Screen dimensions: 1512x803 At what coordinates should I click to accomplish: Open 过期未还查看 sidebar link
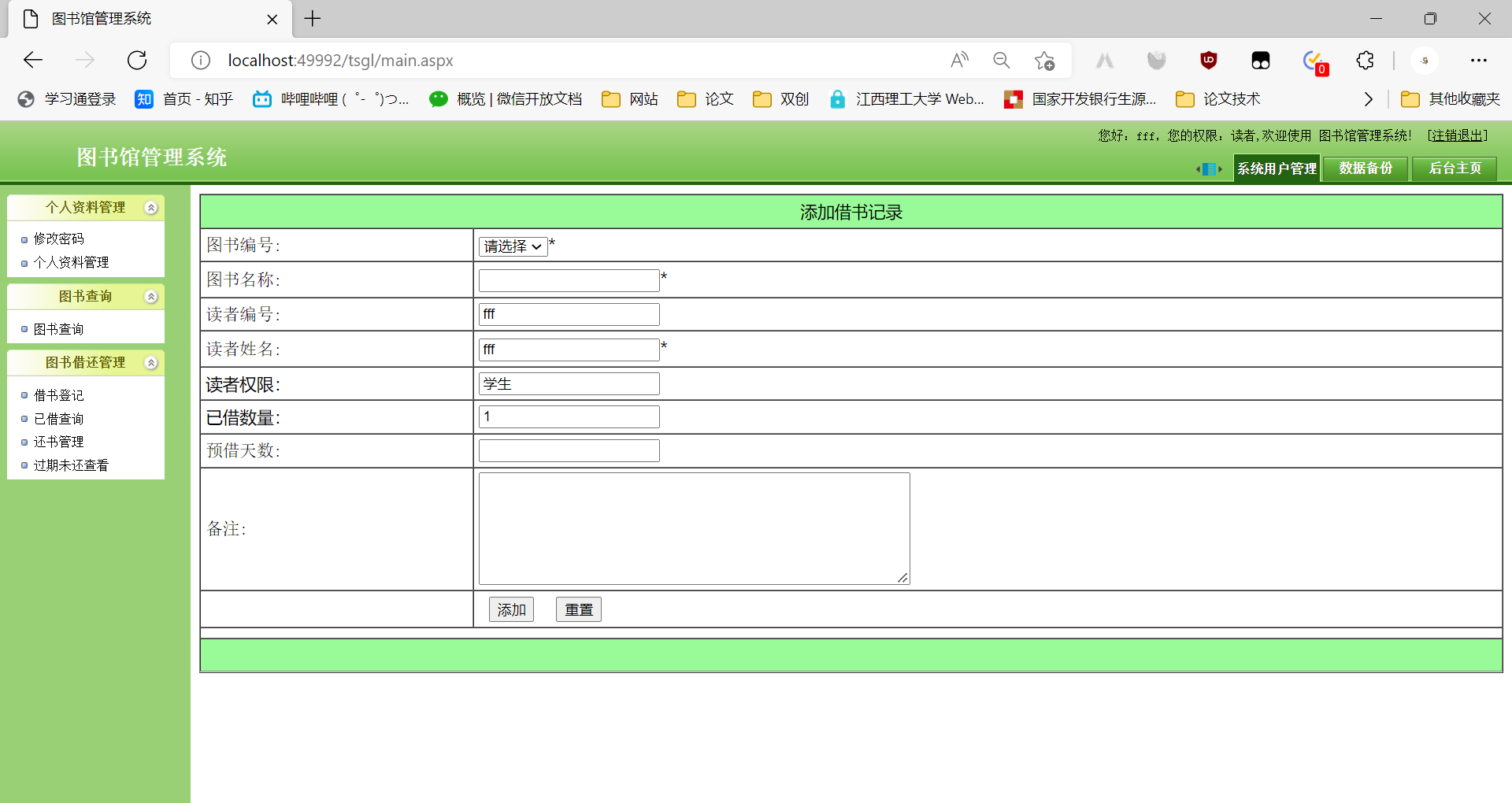tap(71, 465)
